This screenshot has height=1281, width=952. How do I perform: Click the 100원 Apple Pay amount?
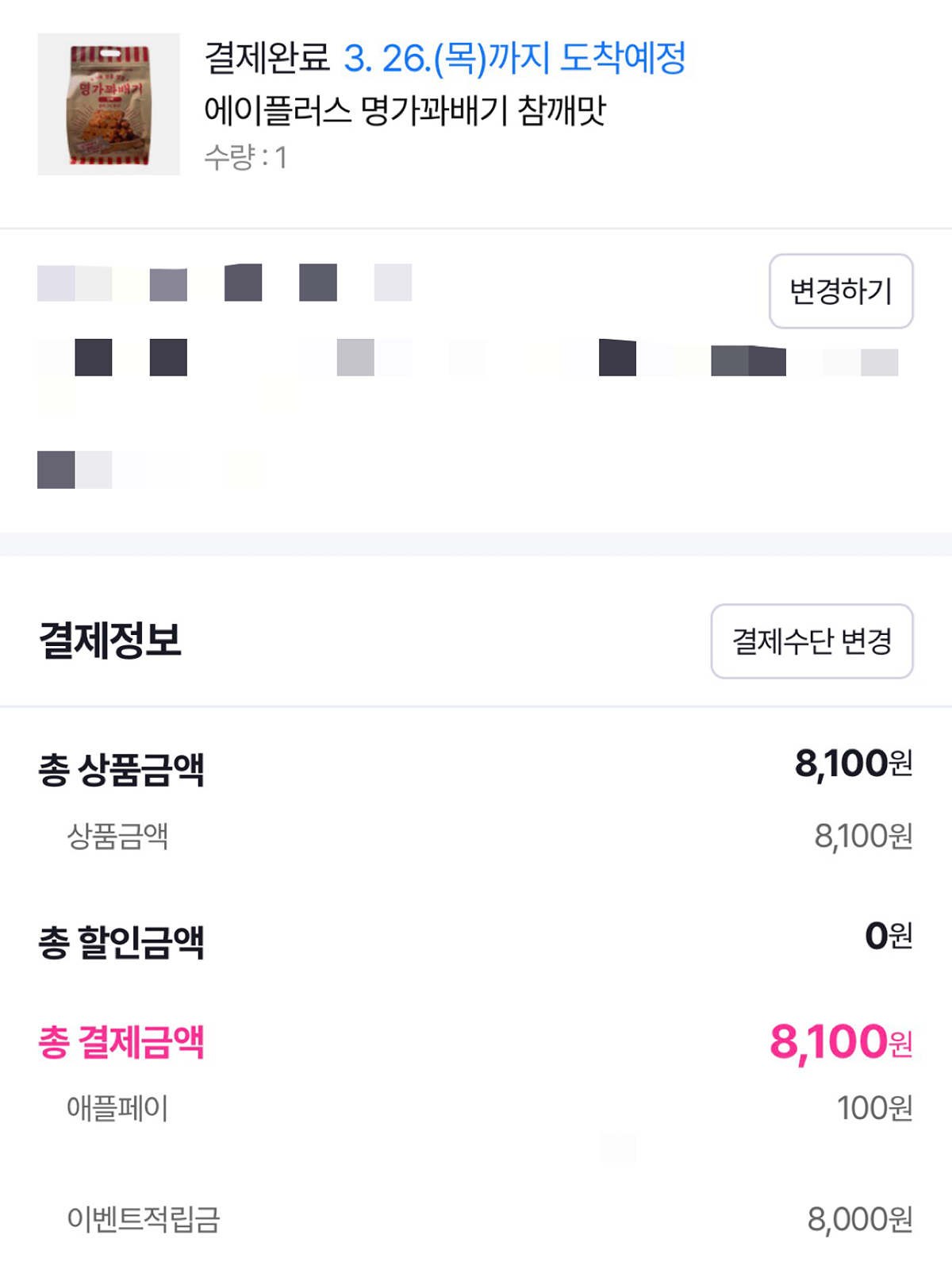874,1108
